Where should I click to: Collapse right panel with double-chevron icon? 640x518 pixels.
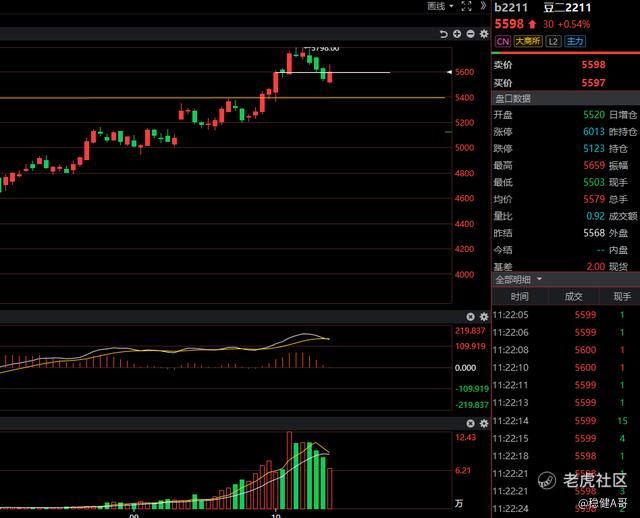tap(483, 6)
